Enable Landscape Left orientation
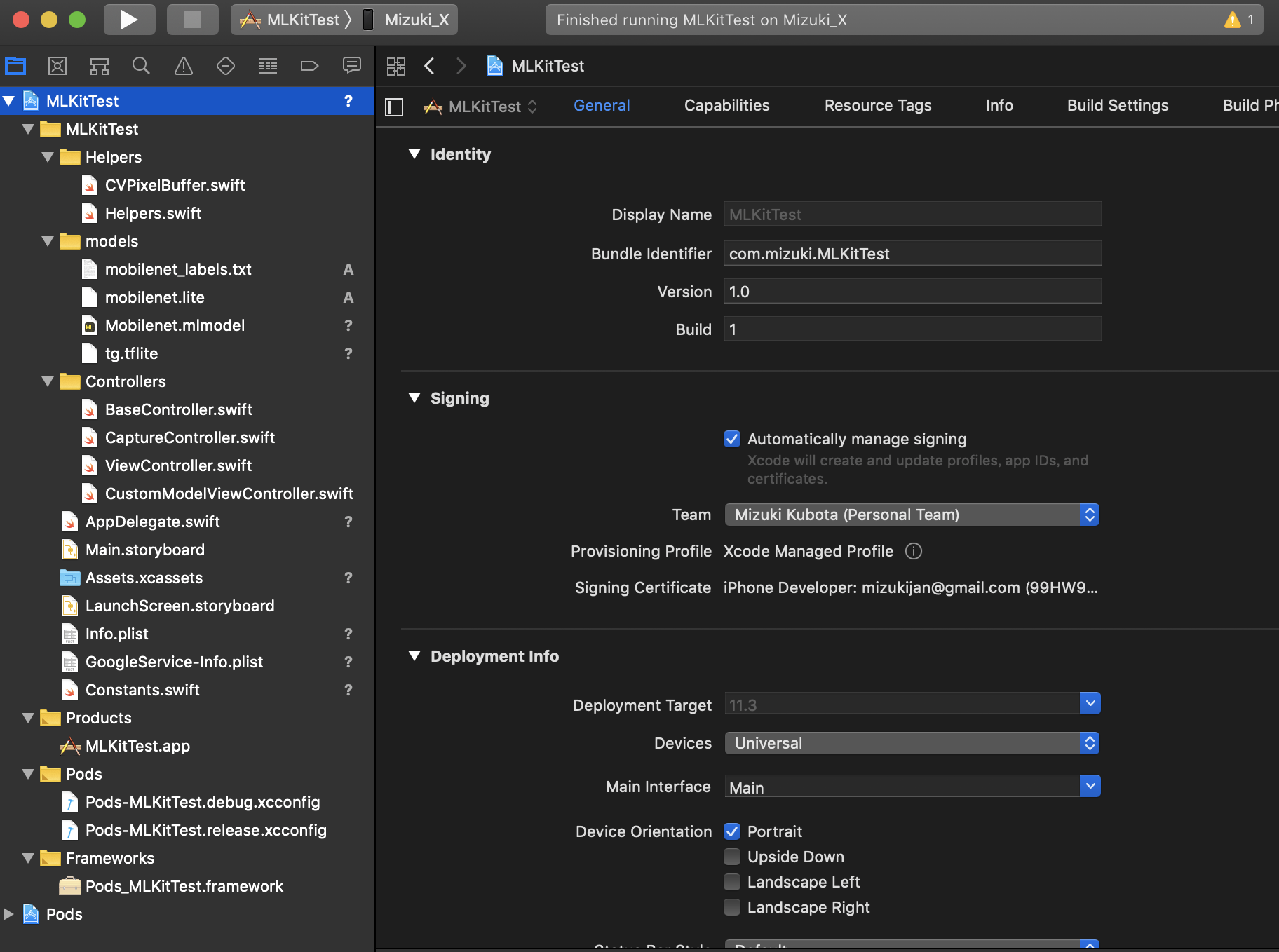 732,882
